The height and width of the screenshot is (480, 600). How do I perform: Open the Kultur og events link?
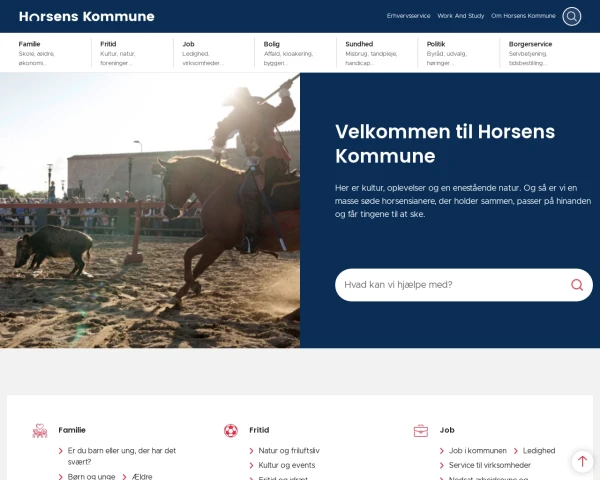[x=287, y=465]
